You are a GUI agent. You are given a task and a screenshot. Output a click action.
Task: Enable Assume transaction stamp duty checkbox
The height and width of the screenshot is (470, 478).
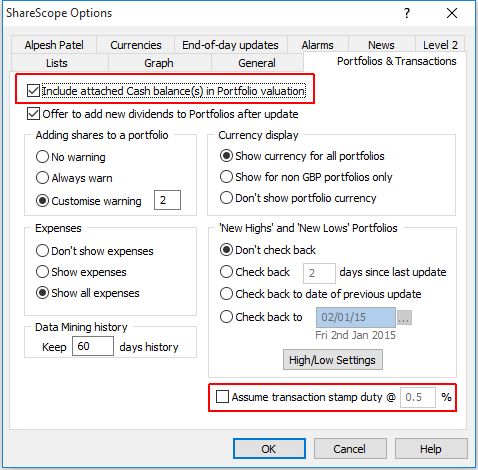pyautogui.click(x=222, y=397)
